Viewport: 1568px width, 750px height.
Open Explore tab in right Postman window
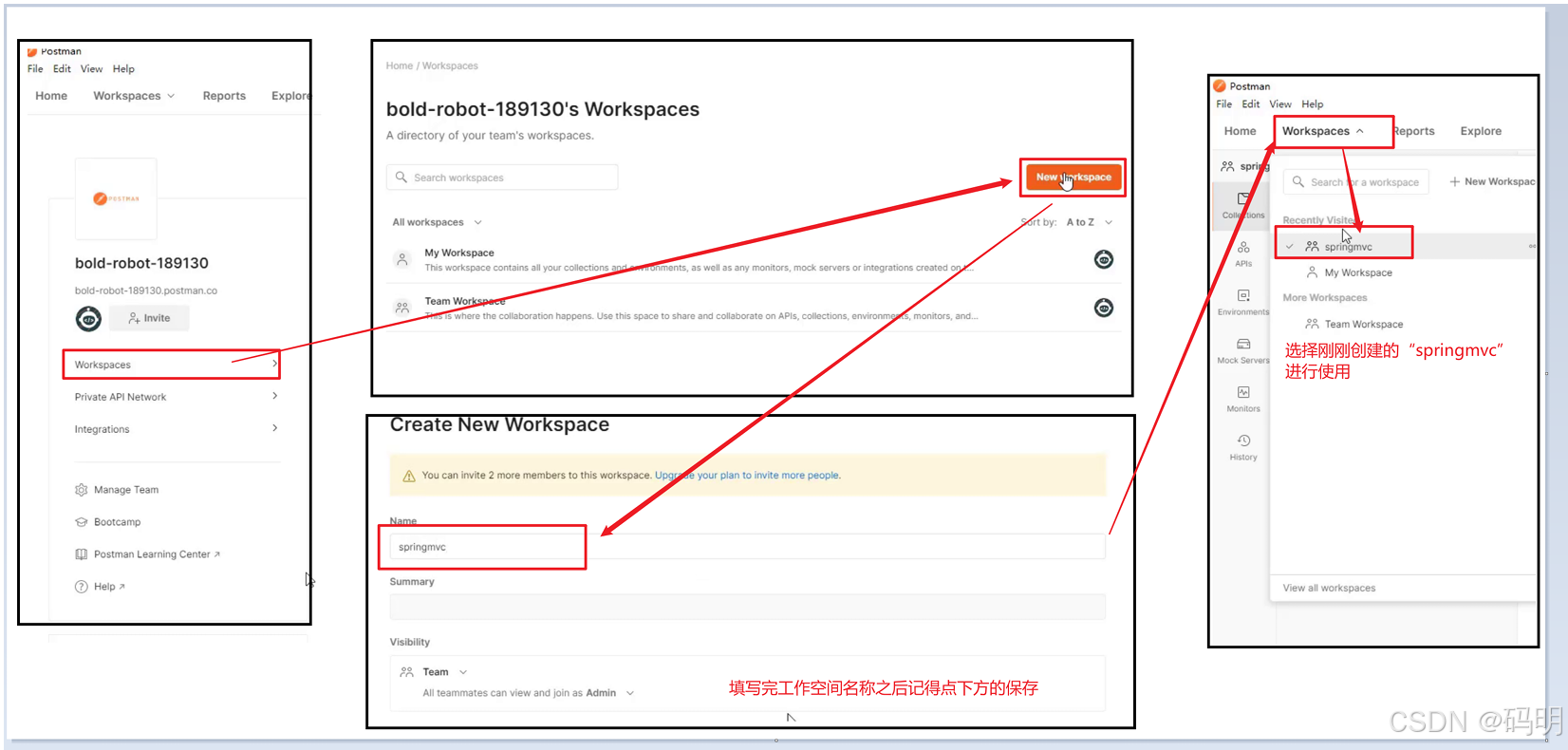[1481, 131]
